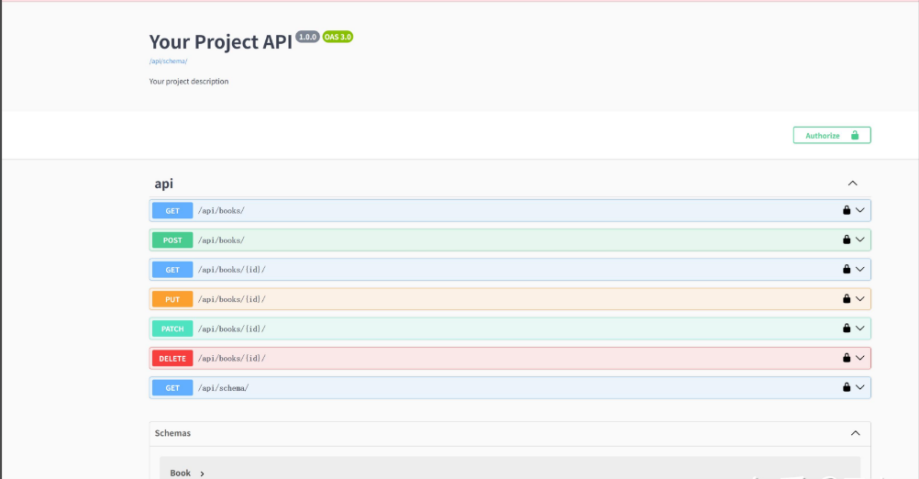Click lock icon on DELETE /api/books/{id}/ row
The image size is (919, 479).
846,358
